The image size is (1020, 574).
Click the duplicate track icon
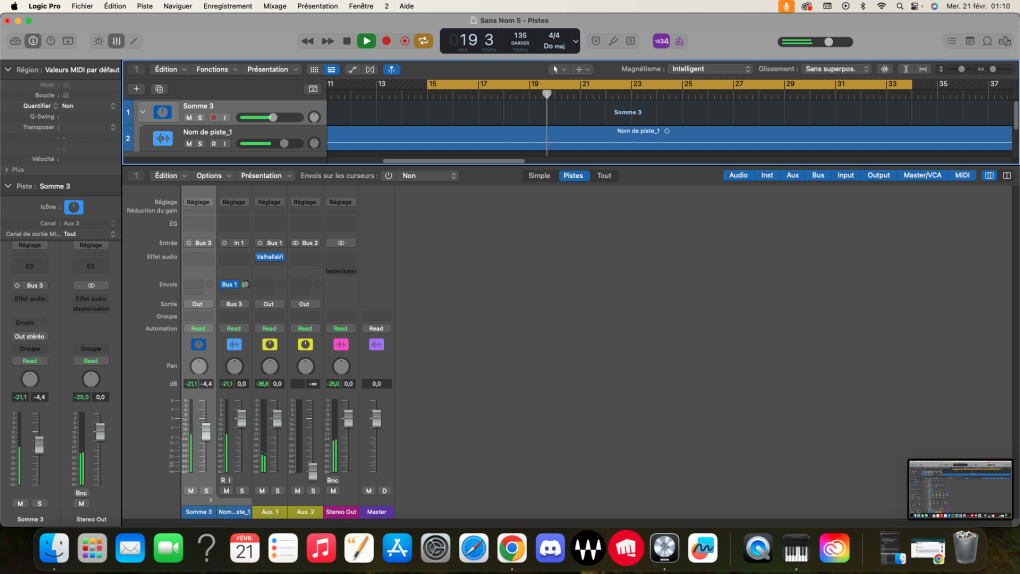[159, 89]
